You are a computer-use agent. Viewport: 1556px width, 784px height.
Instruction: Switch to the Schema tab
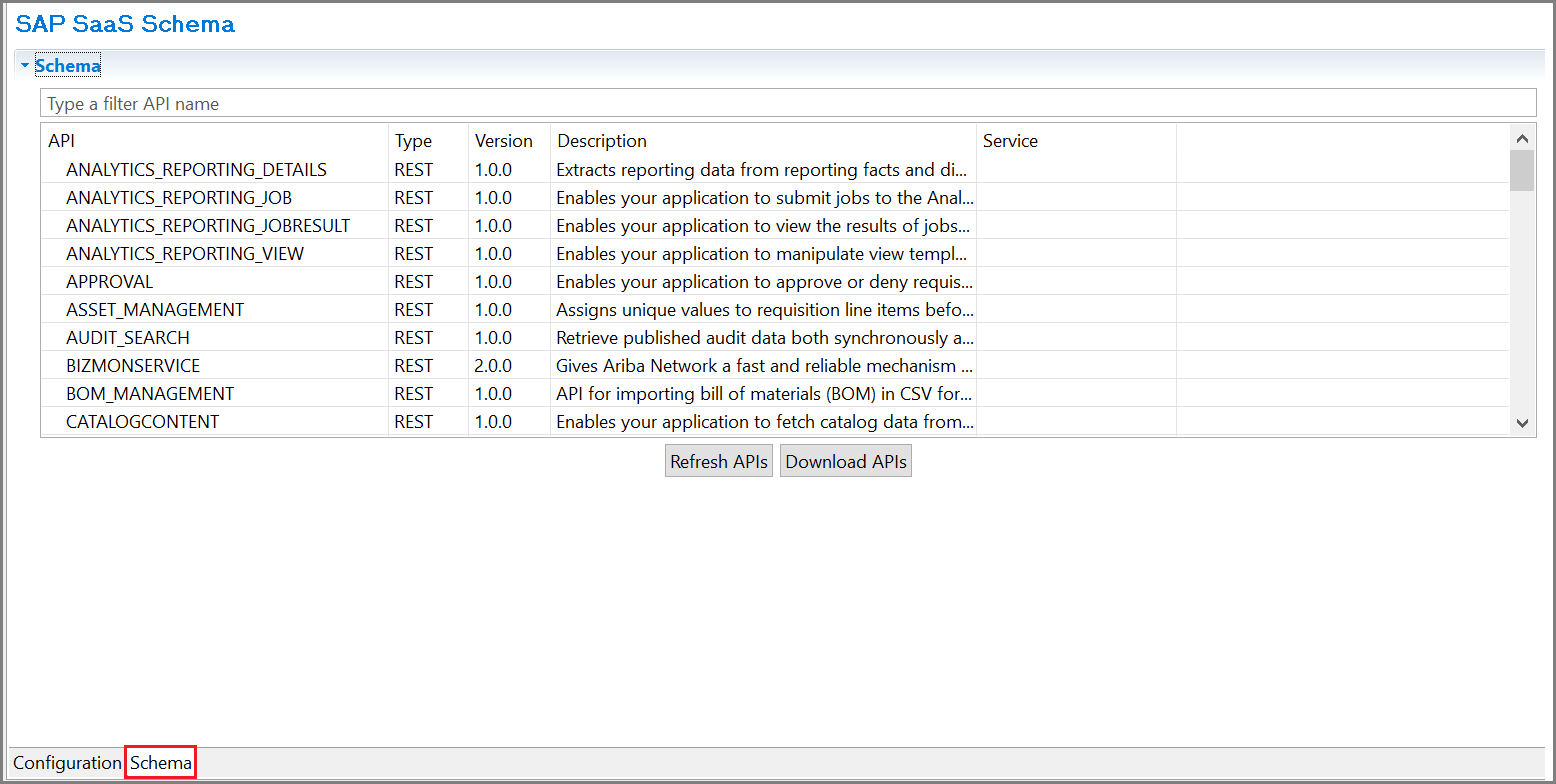tap(161, 763)
